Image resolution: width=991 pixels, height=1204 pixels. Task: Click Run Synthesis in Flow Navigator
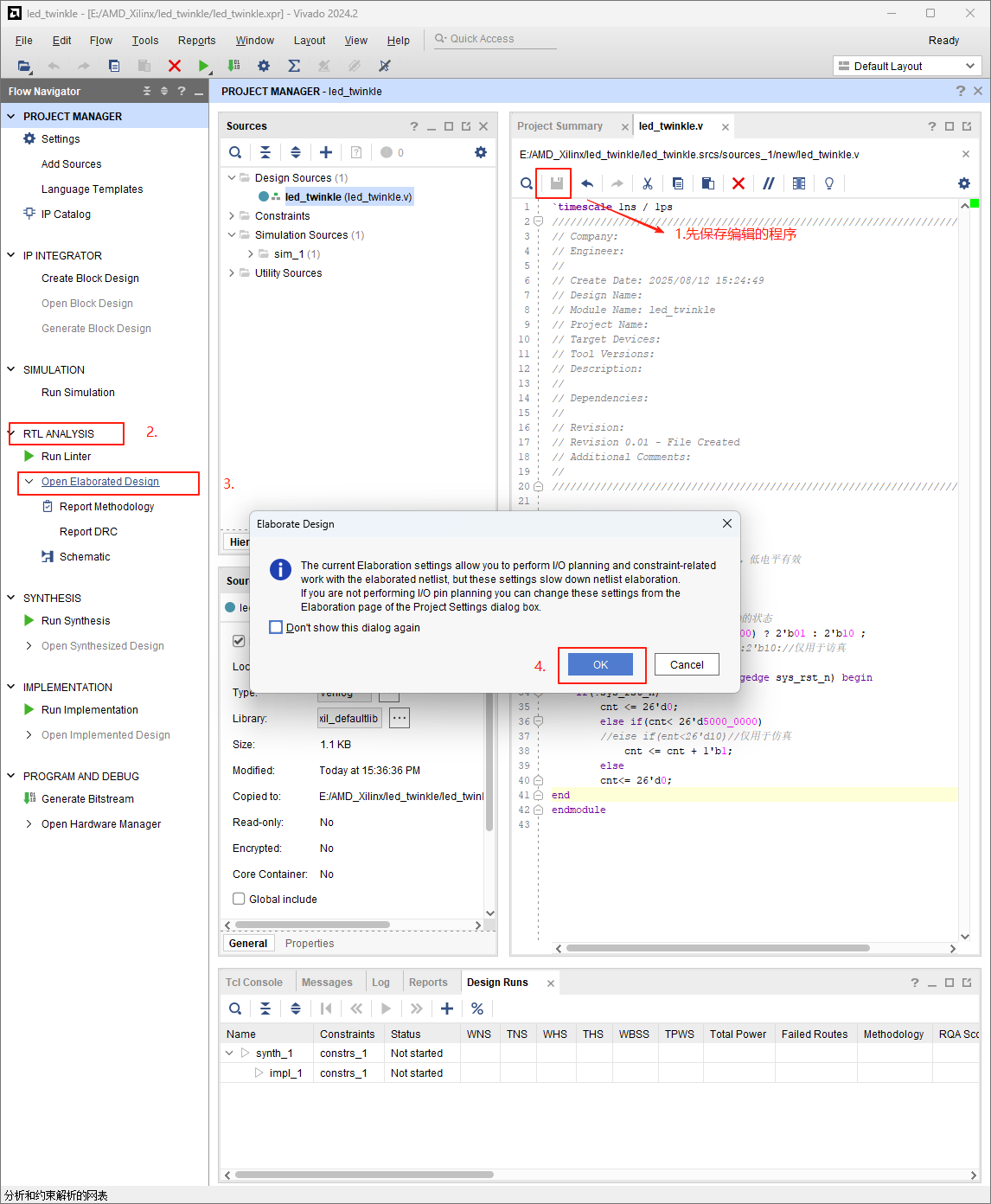coord(76,621)
